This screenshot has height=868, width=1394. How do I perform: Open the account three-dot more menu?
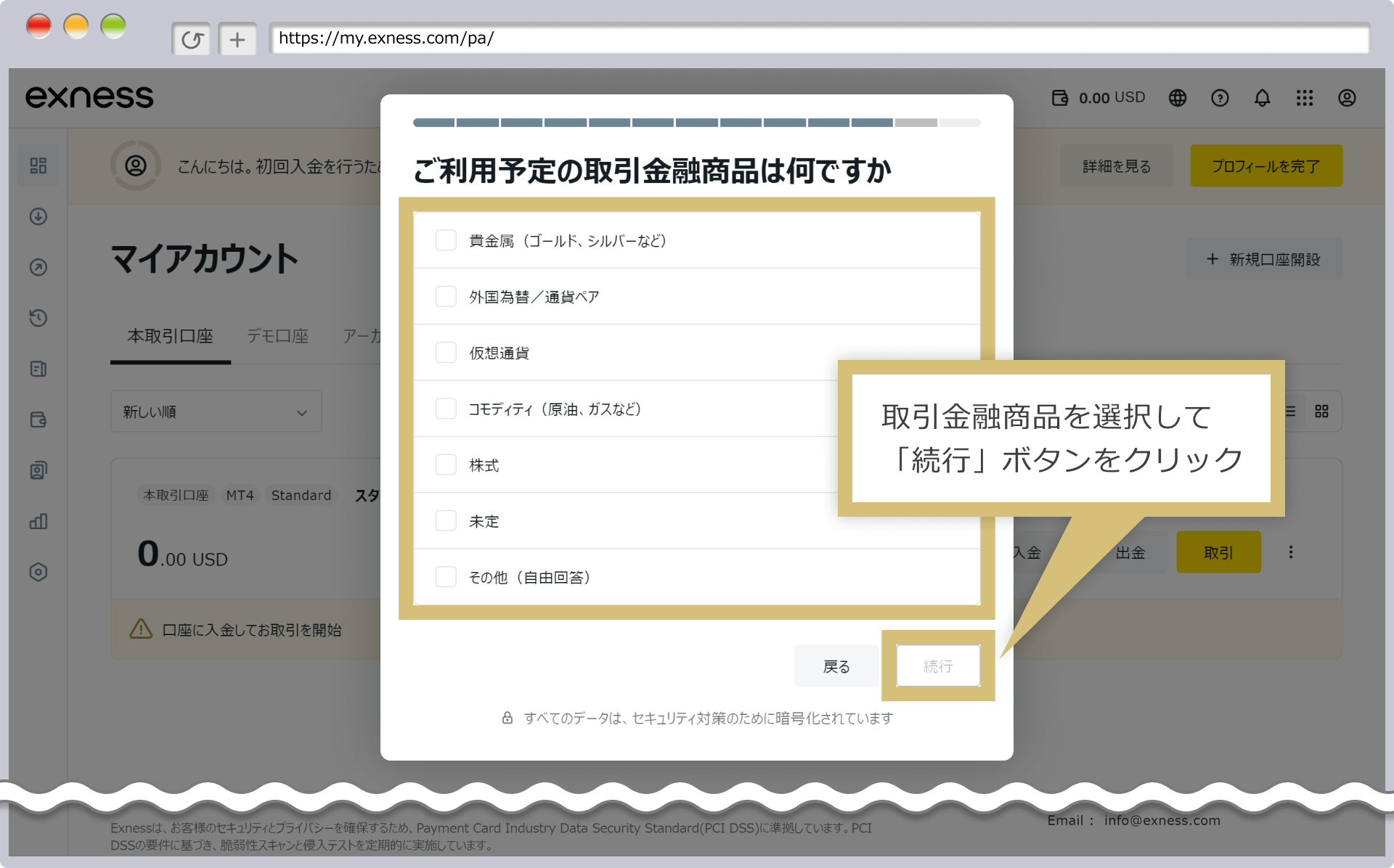click(x=1291, y=552)
